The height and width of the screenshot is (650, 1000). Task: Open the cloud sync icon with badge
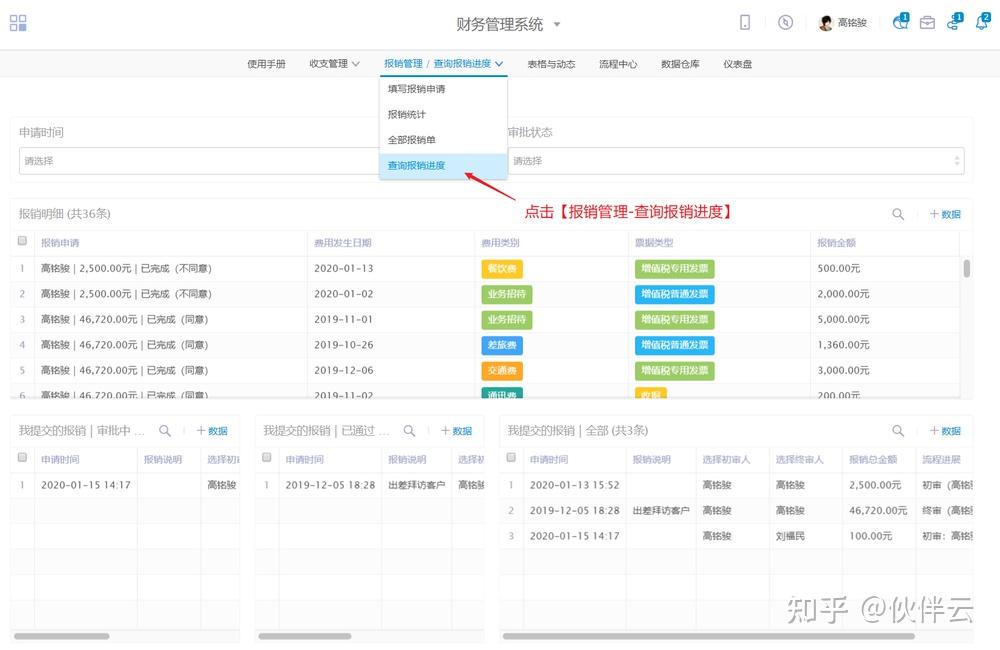pyautogui.click(x=955, y=22)
